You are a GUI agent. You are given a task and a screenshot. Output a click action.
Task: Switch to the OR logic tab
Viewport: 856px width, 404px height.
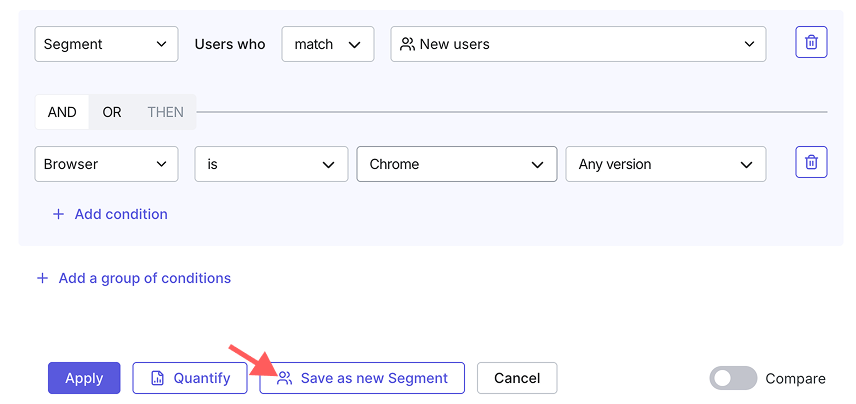112,112
